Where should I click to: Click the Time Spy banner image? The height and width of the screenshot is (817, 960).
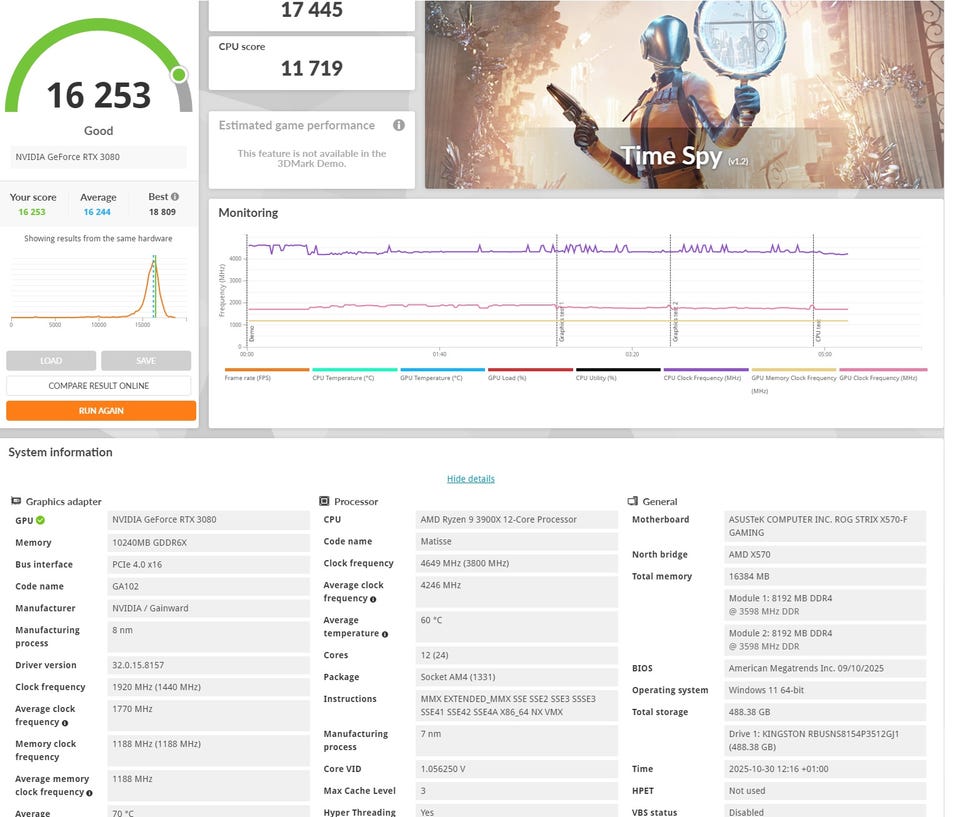[684, 94]
